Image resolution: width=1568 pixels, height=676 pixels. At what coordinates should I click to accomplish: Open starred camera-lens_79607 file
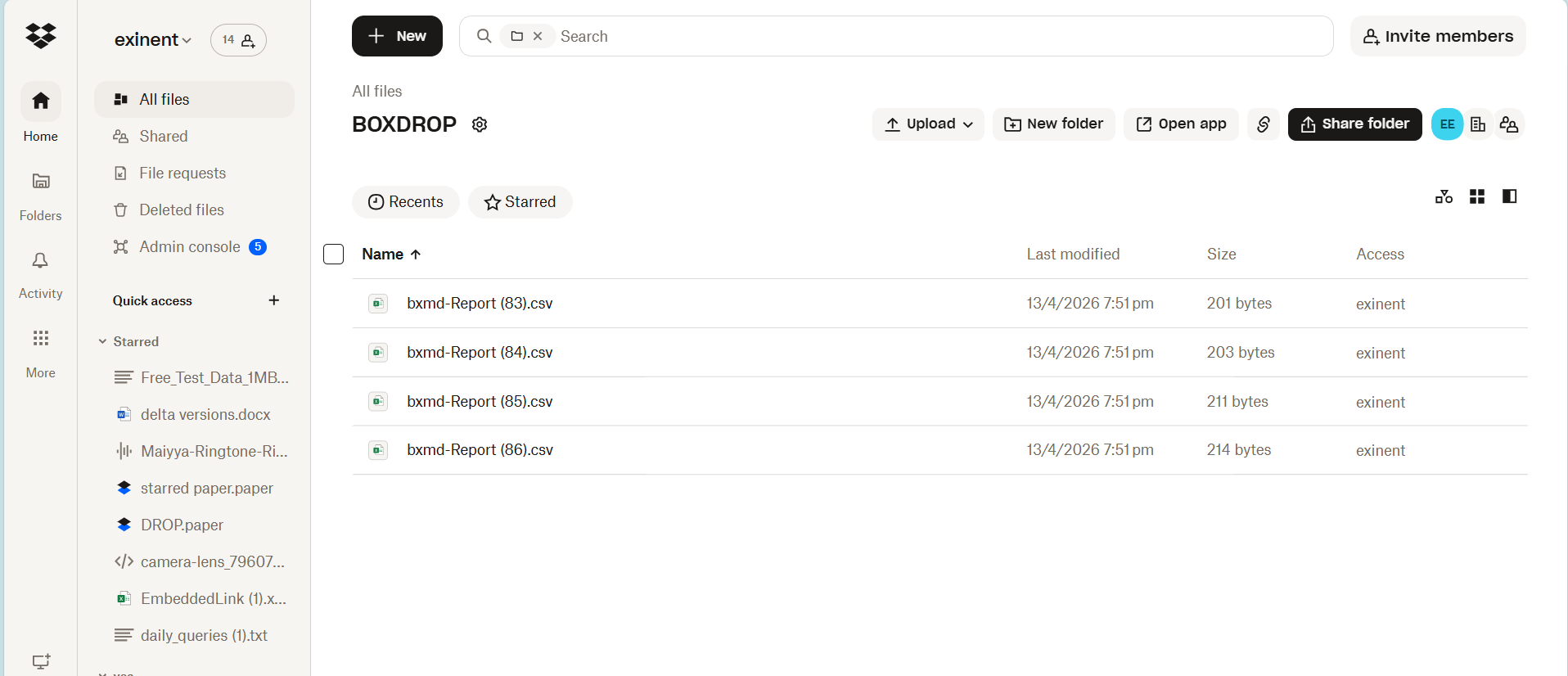click(201, 561)
